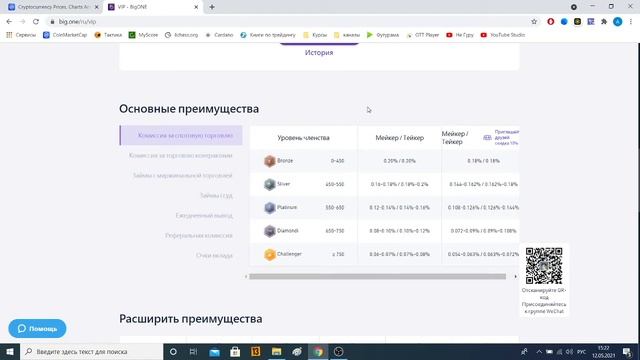Viewport: 640px width, 360px height.
Task: Click the Silver level badge icon
Action: click(x=269, y=184)
